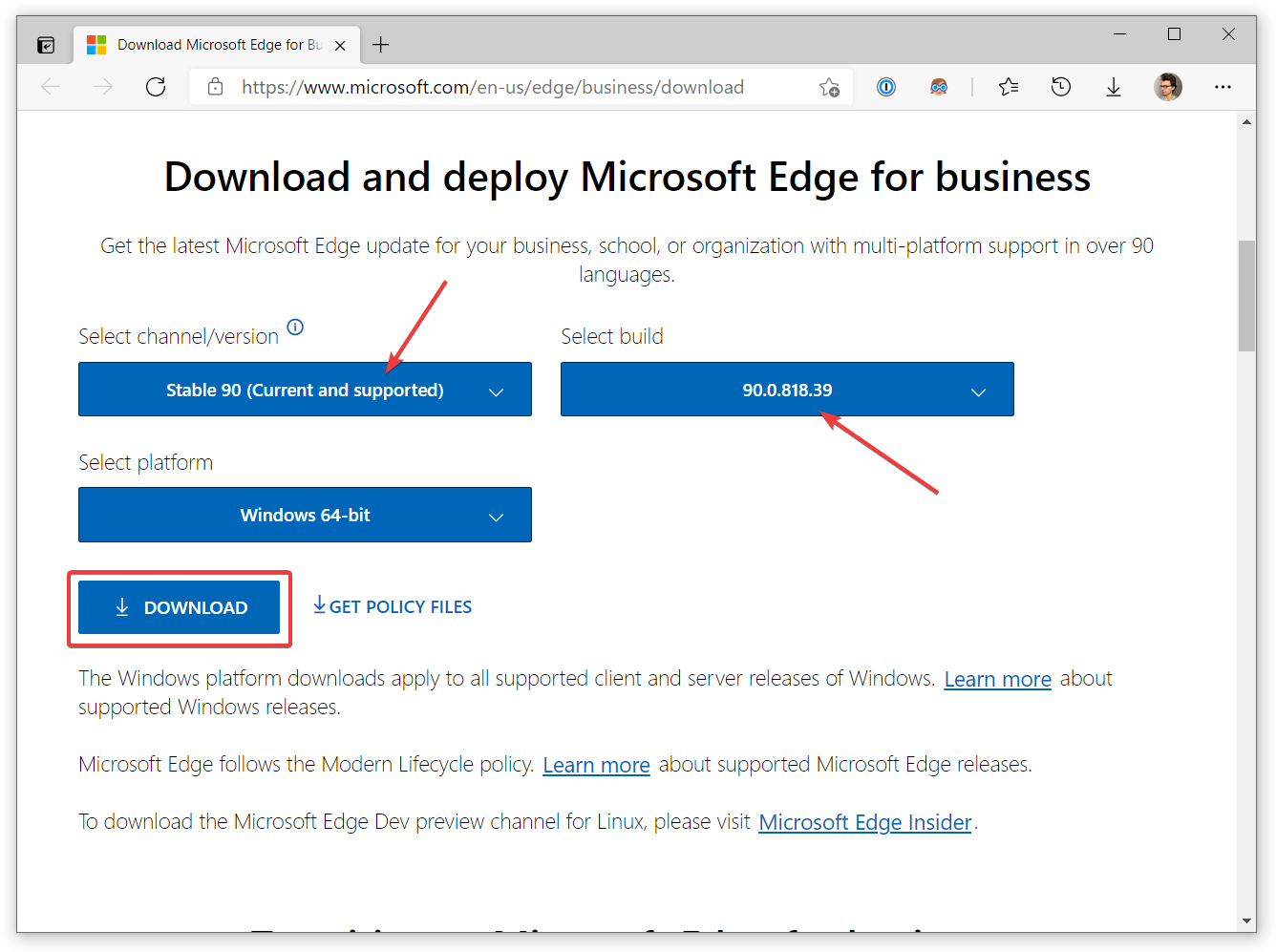
Task: Click GET POLICY FILES link
Action: (x=393, y=606)
